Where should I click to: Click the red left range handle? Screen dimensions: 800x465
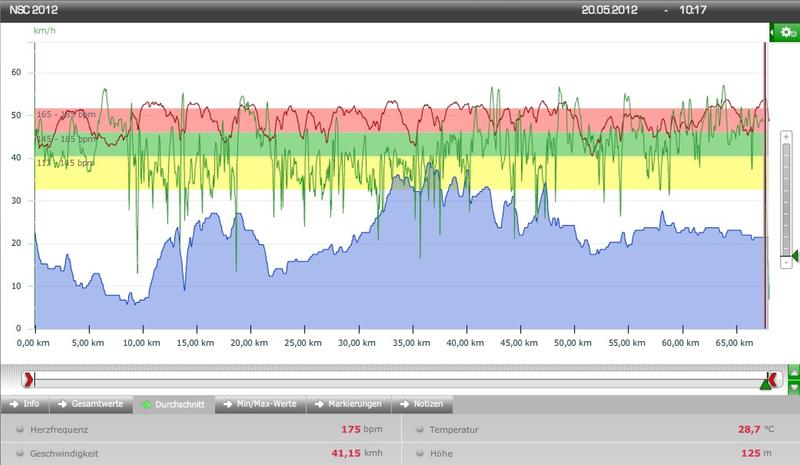tap(28, 379)
